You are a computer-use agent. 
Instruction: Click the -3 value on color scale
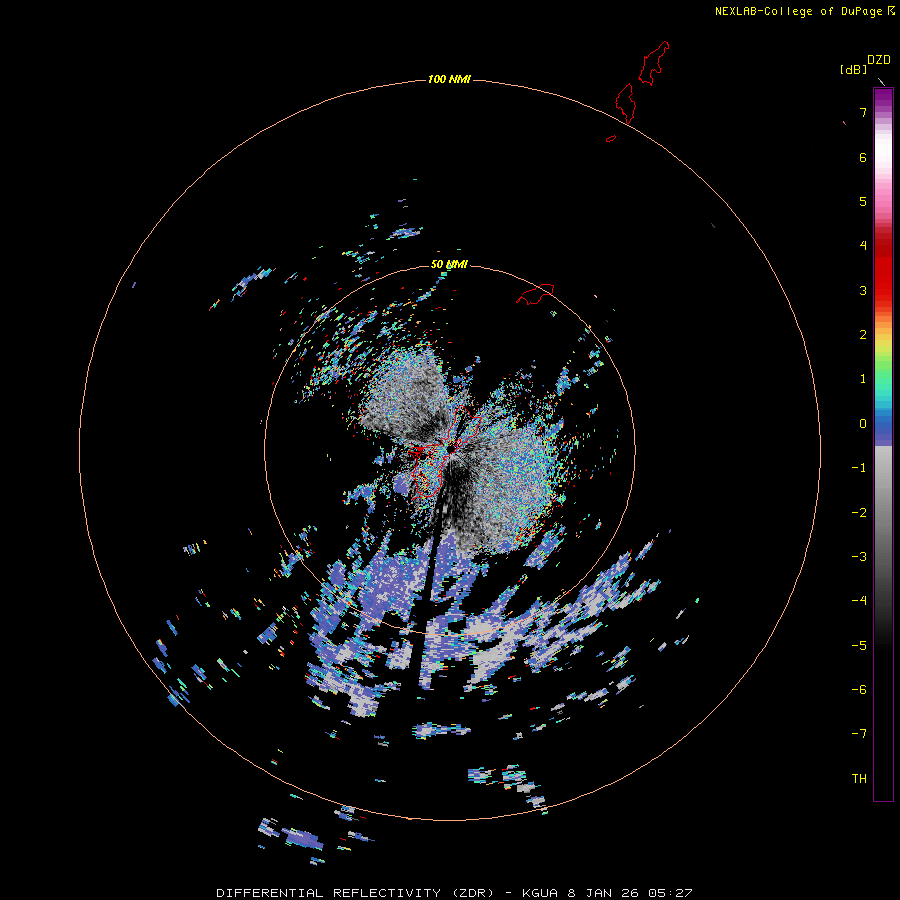[859, 557]
